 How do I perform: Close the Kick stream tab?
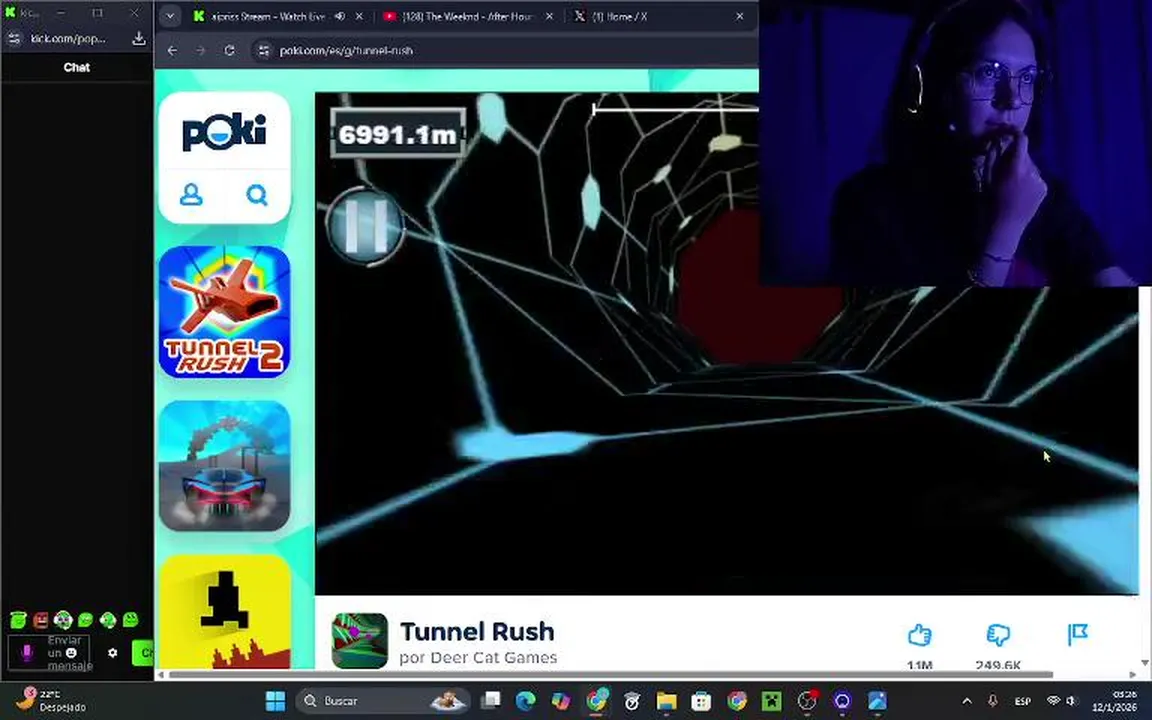click(359, 16)
